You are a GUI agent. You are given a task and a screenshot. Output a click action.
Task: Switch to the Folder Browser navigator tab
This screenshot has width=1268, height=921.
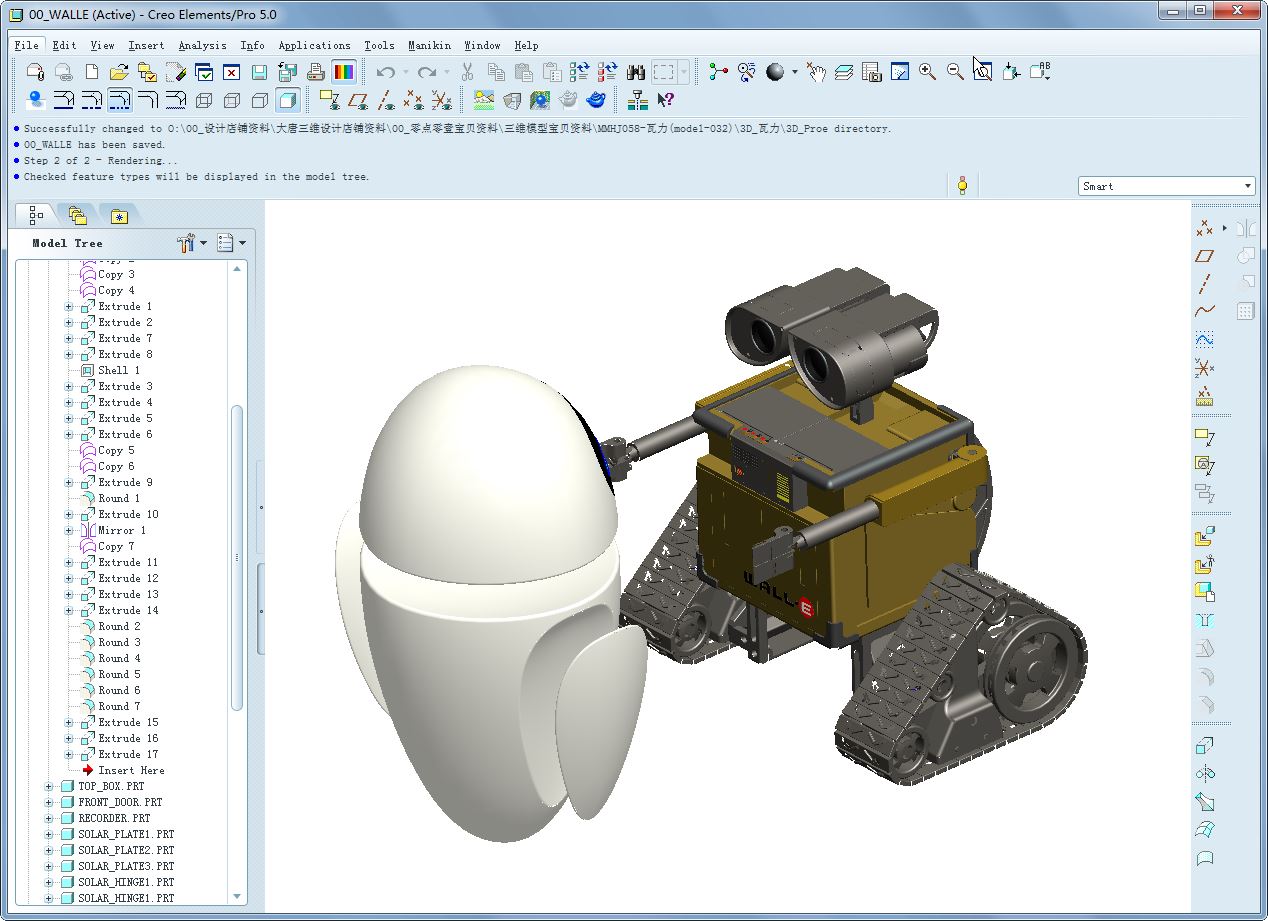(x=77, y=215)
